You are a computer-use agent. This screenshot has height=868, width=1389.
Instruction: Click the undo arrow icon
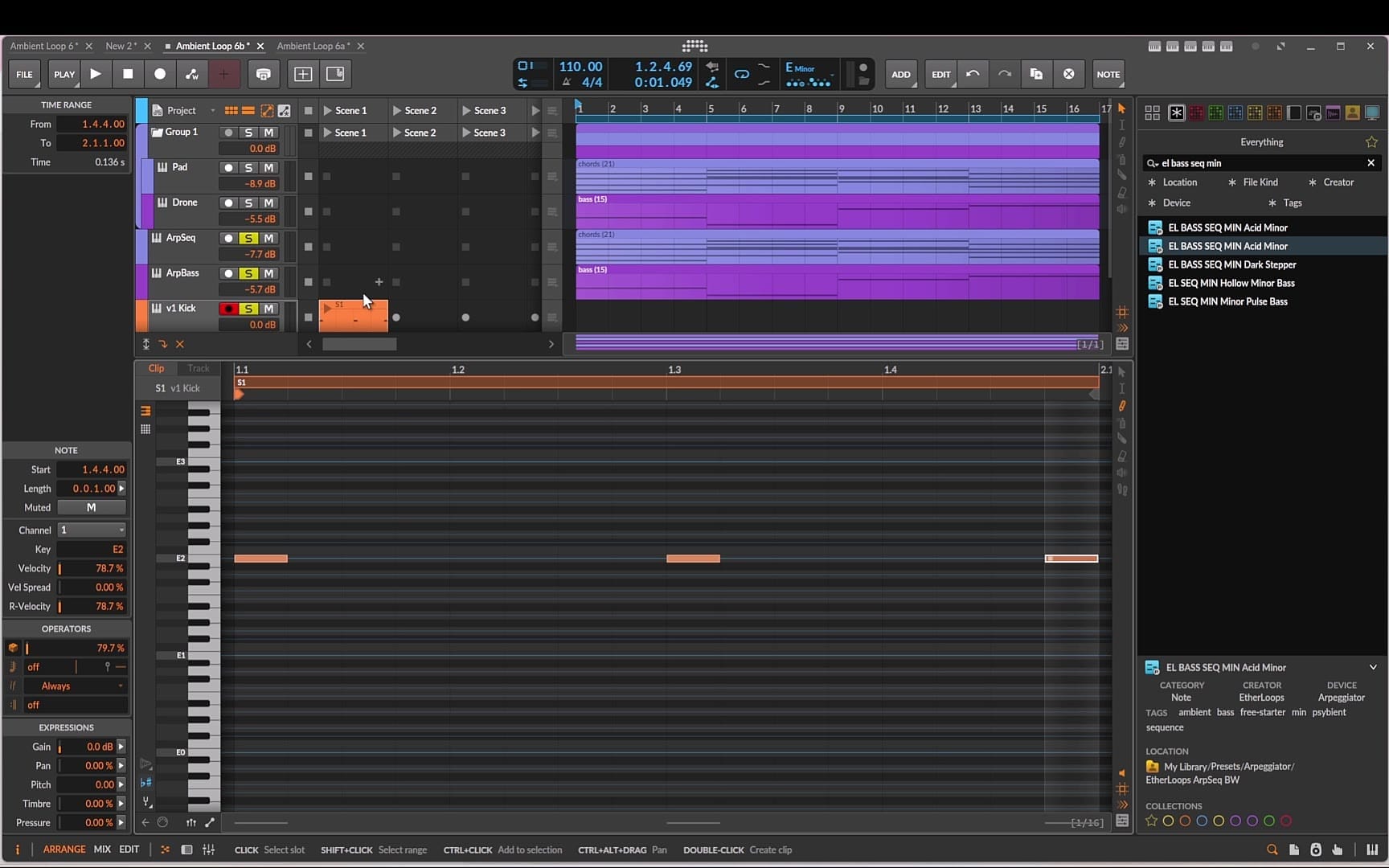973,74
